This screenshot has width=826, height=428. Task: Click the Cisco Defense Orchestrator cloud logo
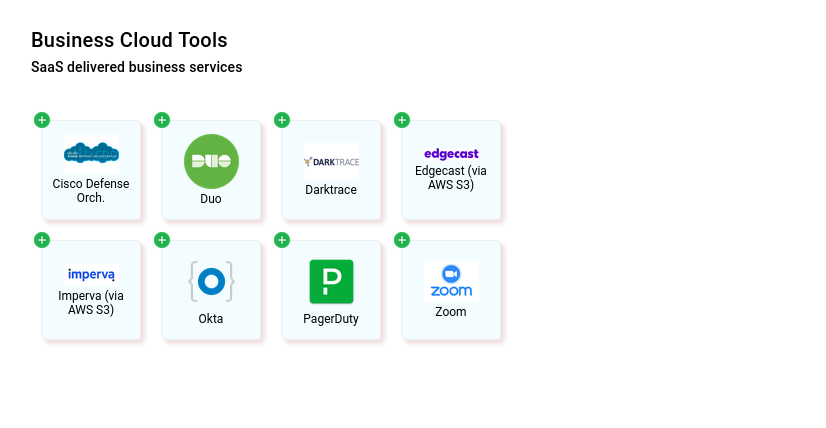(91, 154)
